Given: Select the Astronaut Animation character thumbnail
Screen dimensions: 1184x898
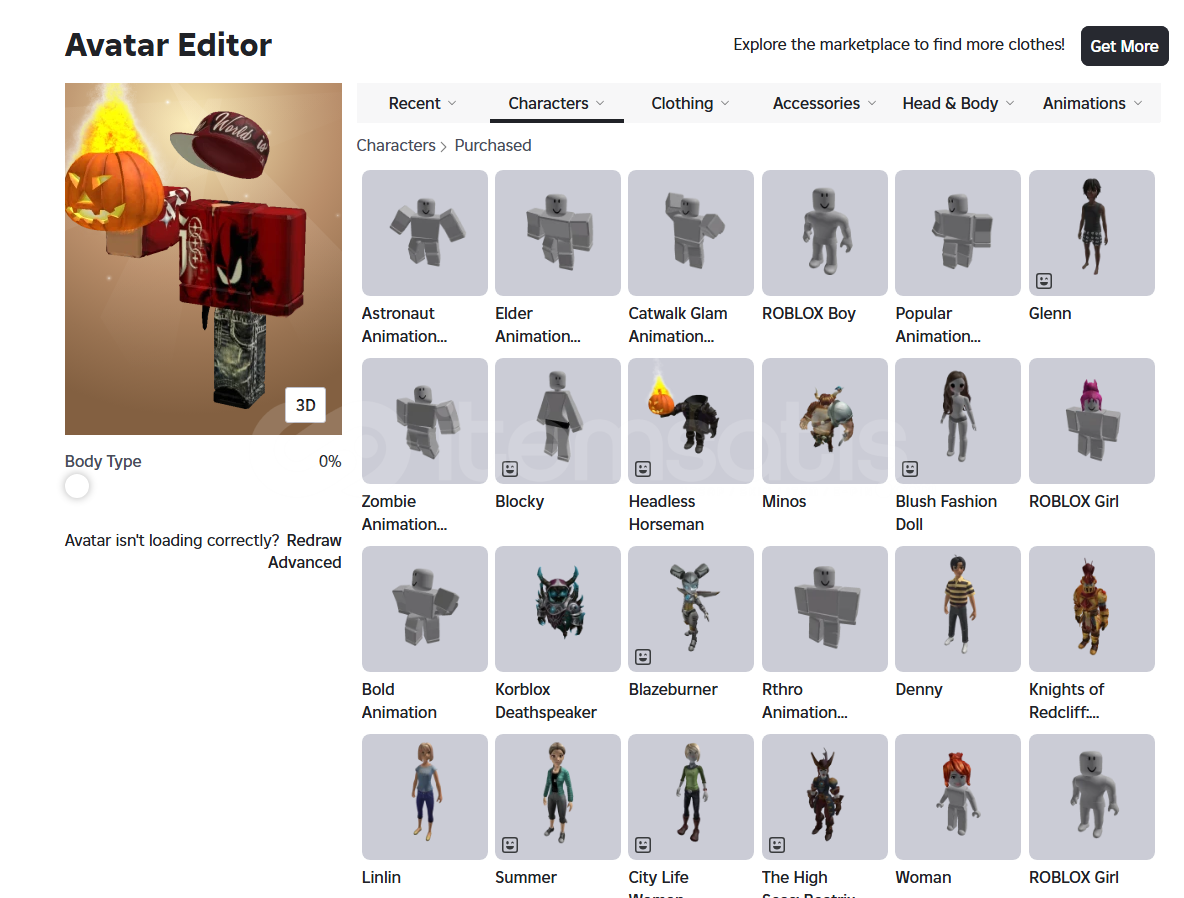Looking at the screenshot, I should coord(424,233).
